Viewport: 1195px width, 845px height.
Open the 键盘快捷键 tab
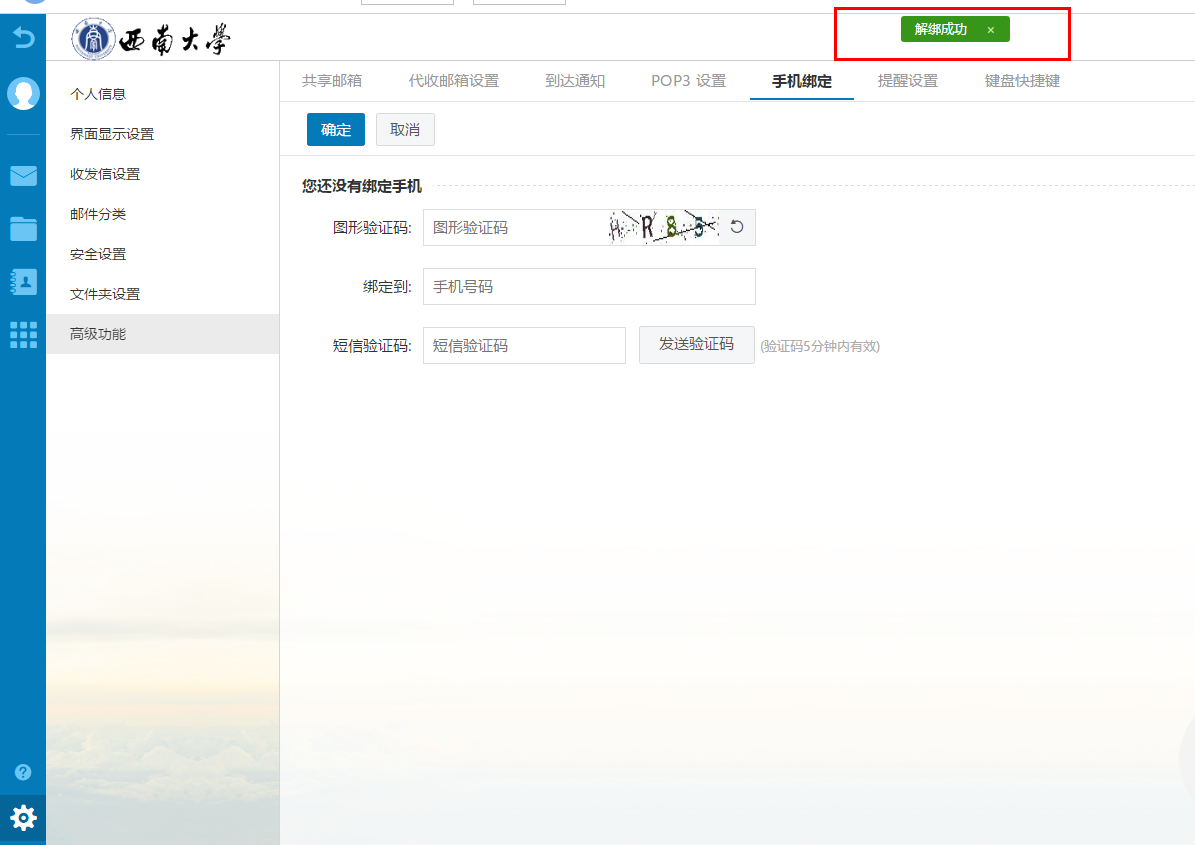(1022, 81)
